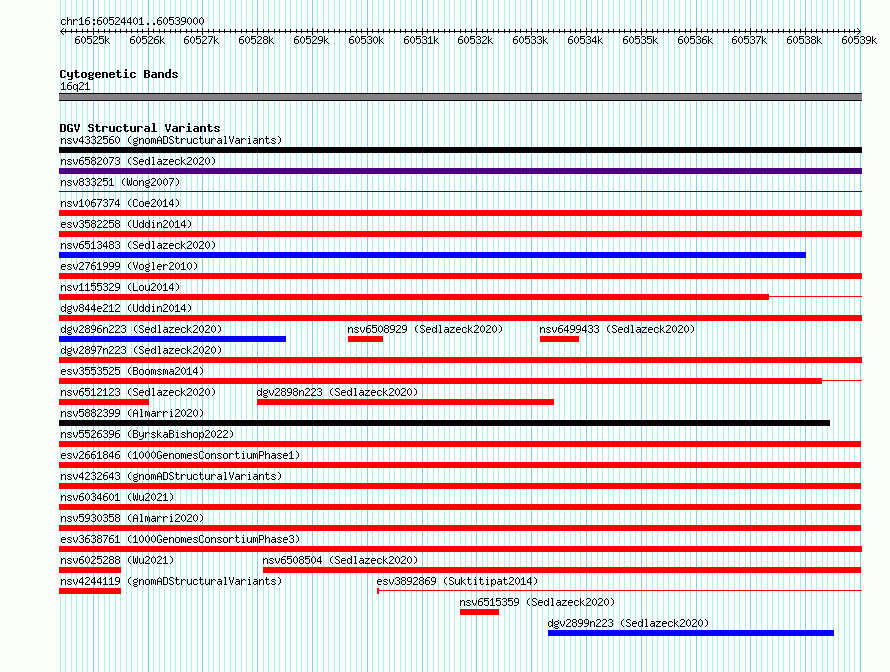Click esv2761999 (Vogler2010) label

pos(129,266)
